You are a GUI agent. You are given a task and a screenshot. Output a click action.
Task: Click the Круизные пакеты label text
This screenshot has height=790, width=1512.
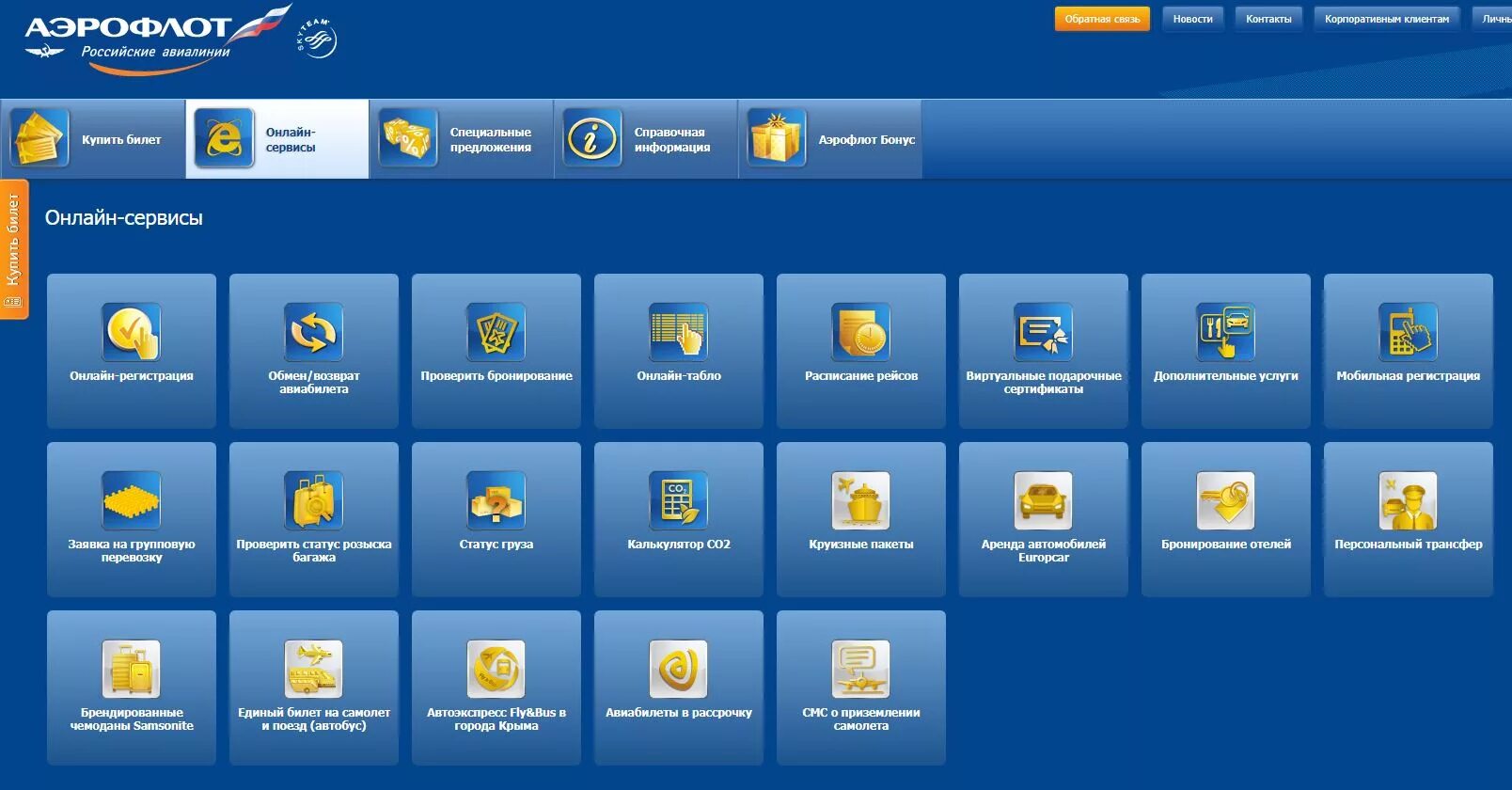[861, 544]
